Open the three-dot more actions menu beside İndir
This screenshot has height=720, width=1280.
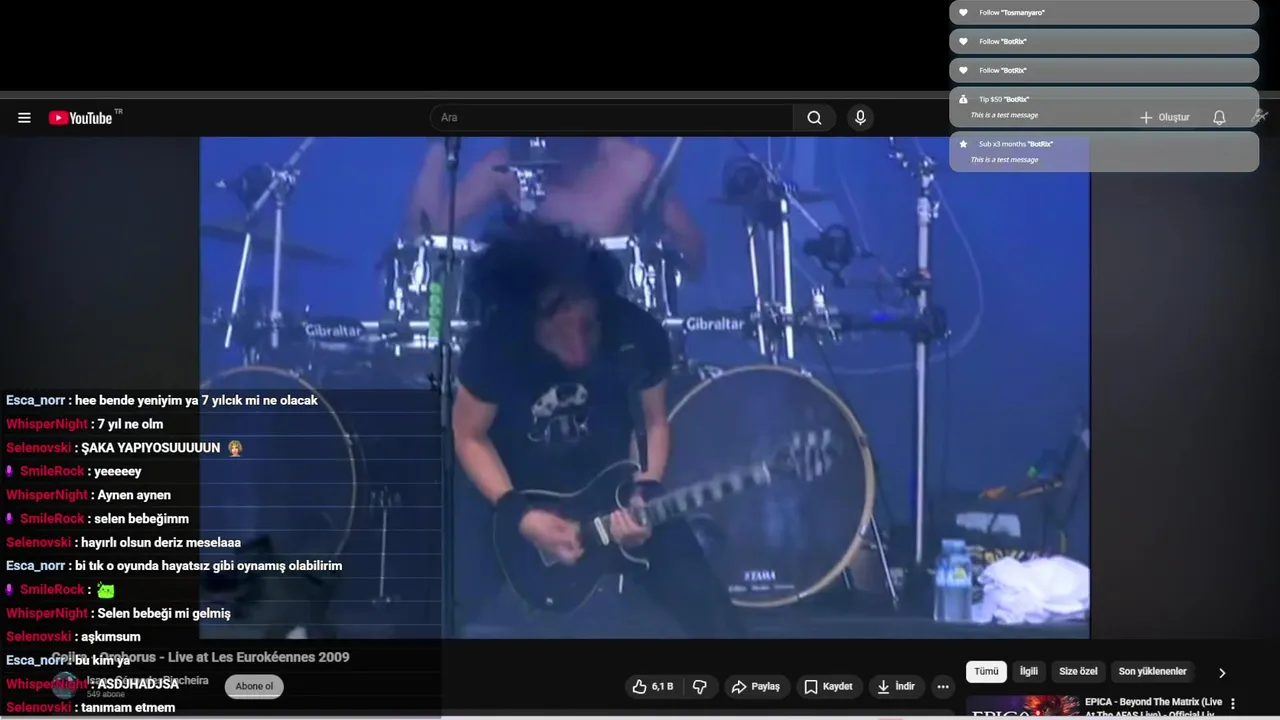(942, 687)
